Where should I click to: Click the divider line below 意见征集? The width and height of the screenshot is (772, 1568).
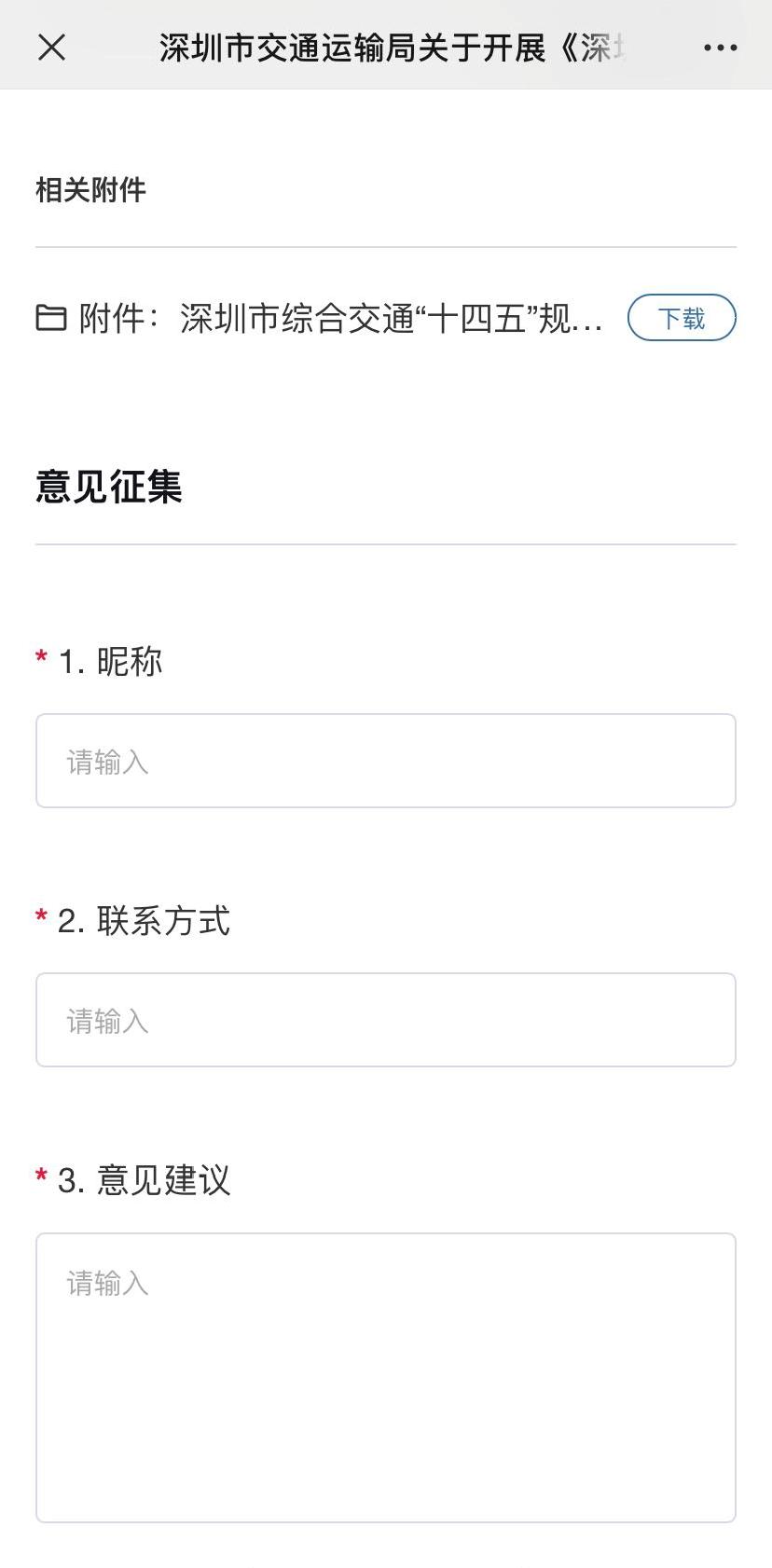tap(386, 543)
